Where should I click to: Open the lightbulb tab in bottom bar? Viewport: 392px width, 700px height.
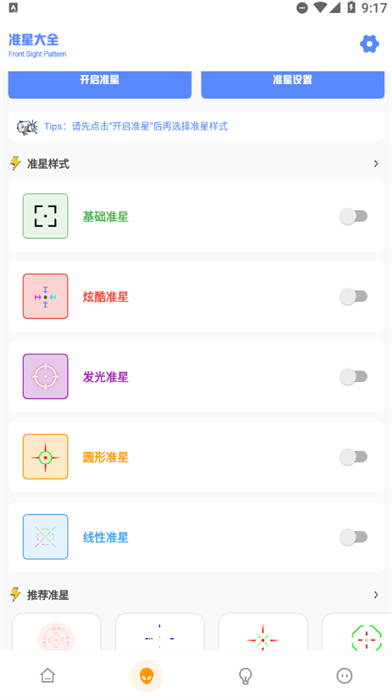[245, 676]
